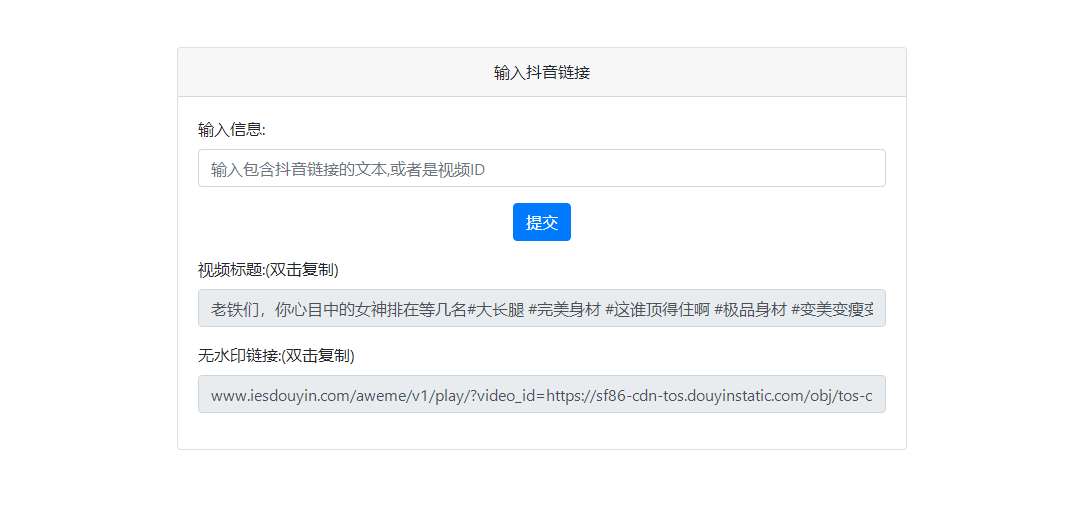Focus the Douyin link input field

tap(541, 168)
